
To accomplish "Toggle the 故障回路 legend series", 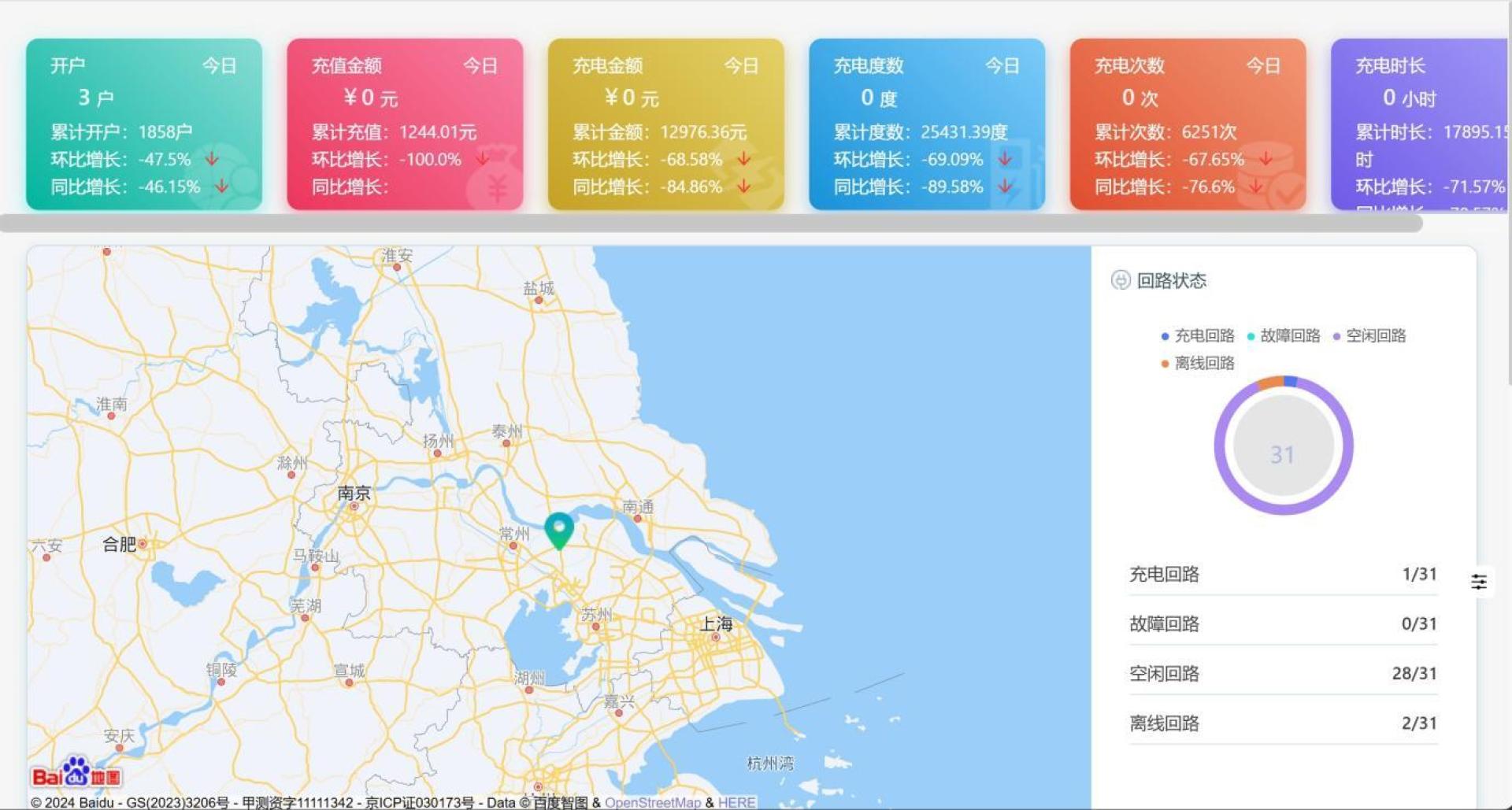I will point(1284,336).
